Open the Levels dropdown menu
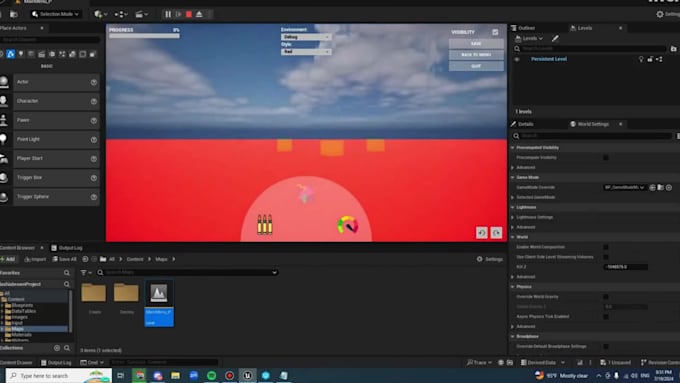The width and height of the screenshot is (680, 383). 529,39
